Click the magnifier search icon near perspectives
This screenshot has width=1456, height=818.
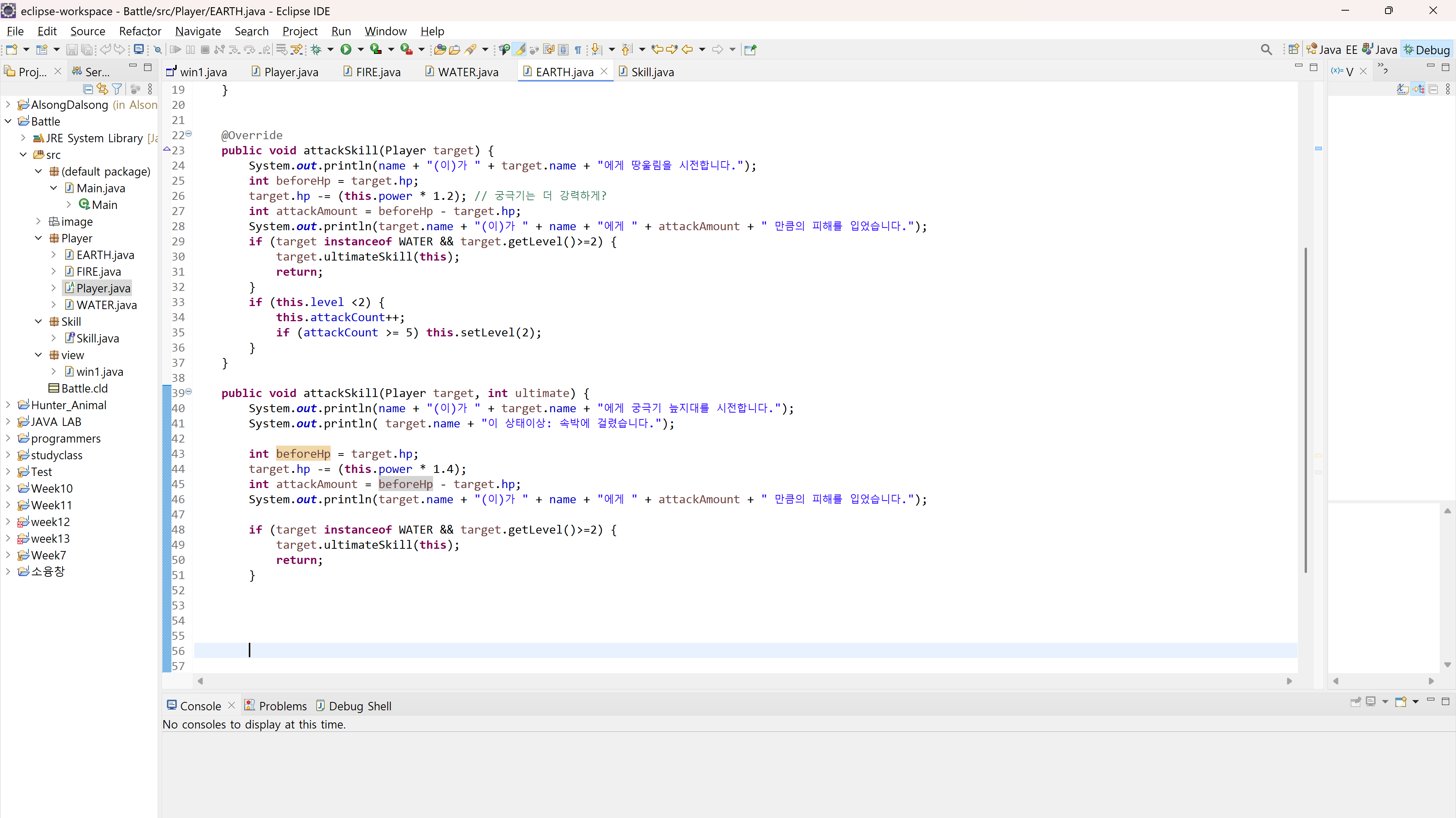tap(1266, 50)
